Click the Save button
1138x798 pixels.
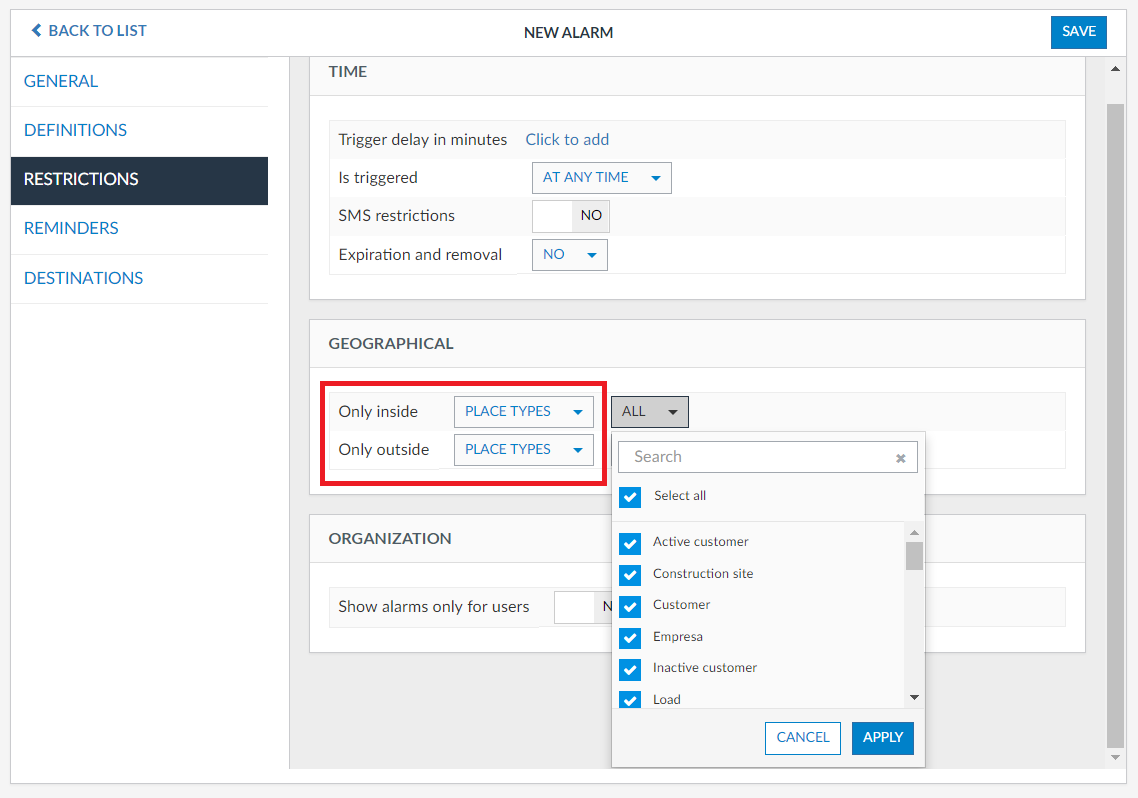pos(1078,32)
